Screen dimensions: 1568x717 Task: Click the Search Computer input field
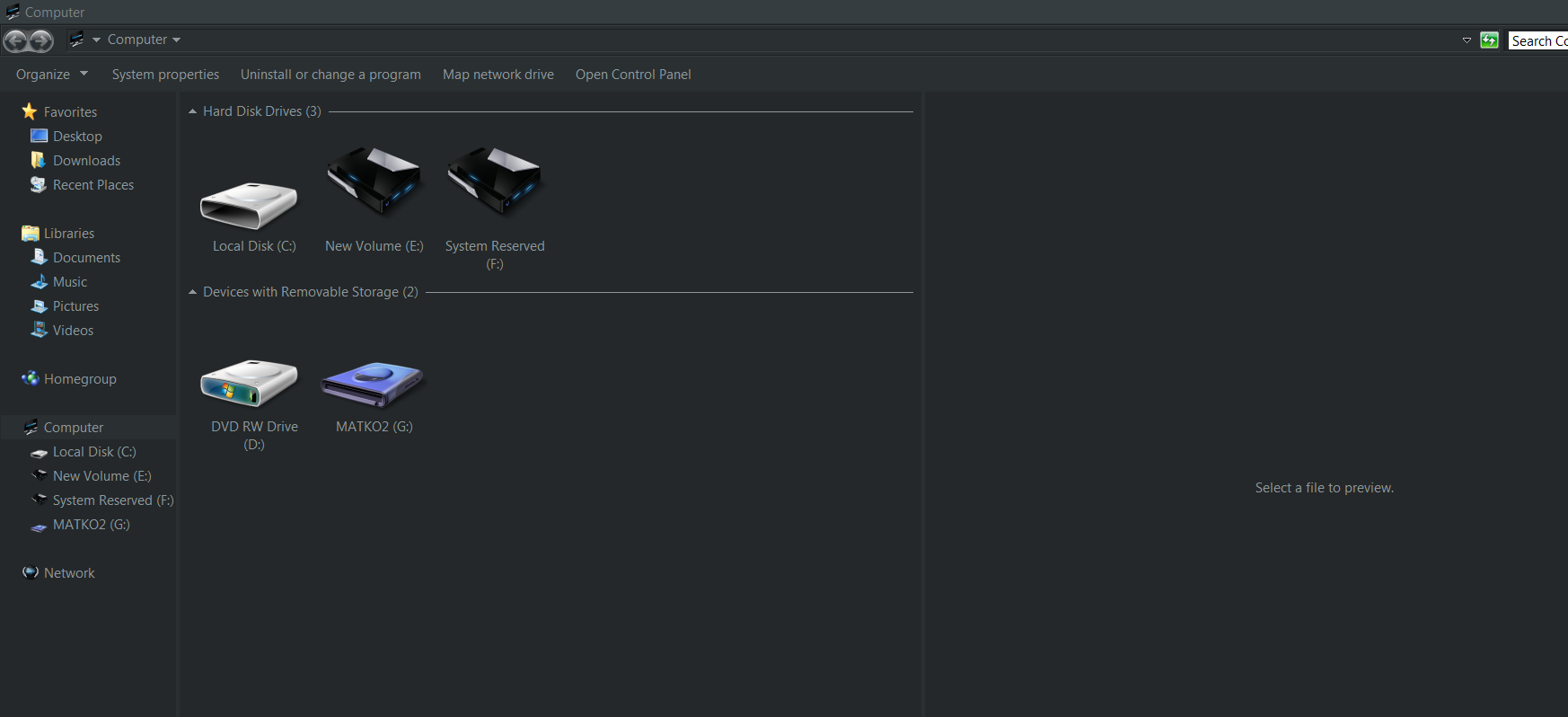[1537, 40]
